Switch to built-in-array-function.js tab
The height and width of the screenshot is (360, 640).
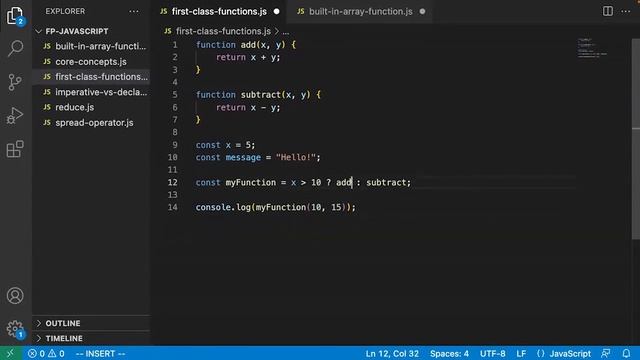pyautogui.click(x=360, y=11)
